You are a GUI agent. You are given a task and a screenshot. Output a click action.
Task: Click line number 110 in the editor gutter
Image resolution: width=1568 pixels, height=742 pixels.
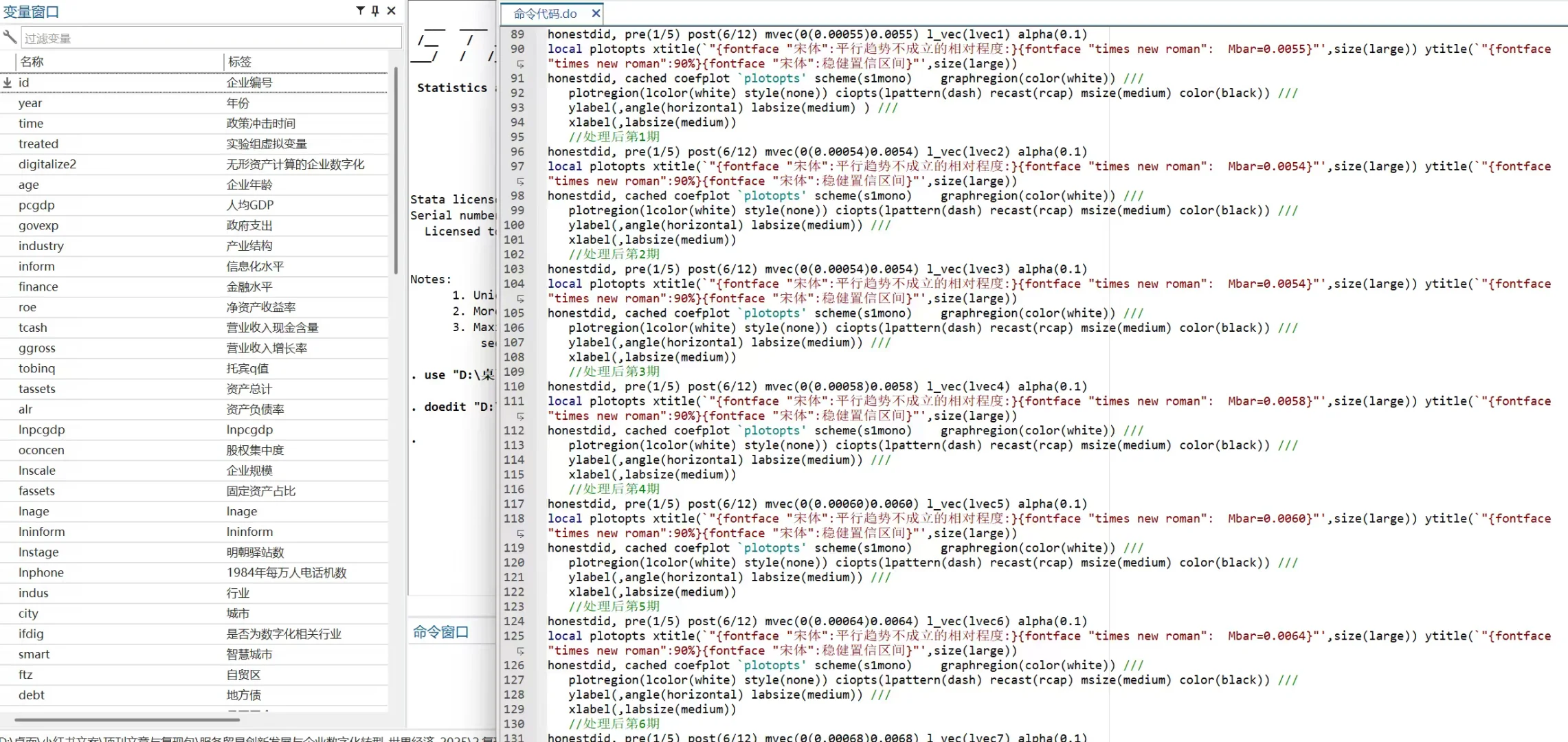coord(514,387)
